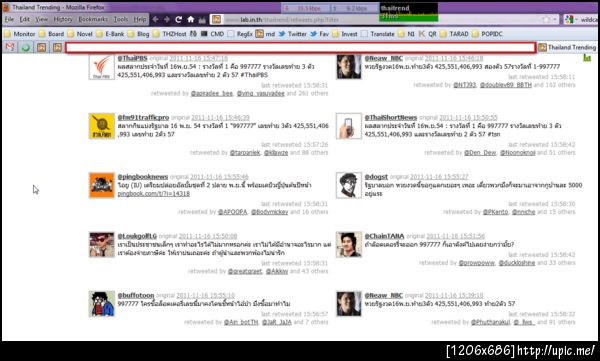Image resolution: width=600 pixels, height=361 pixels.
Task: Click the buffotoon cartoon avatar
Action: pyautogui.click(x=101, y=304)
